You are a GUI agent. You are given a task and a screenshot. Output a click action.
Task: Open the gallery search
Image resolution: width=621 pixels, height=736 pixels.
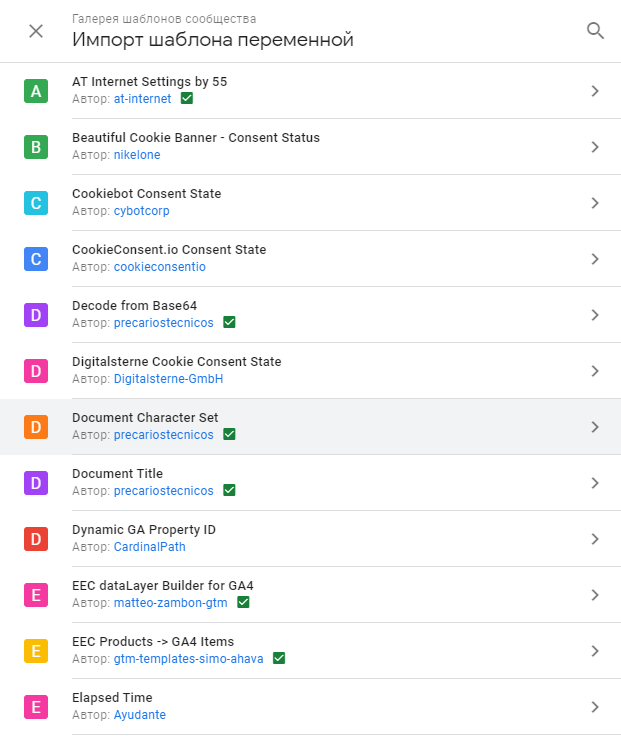coord(595,31)
